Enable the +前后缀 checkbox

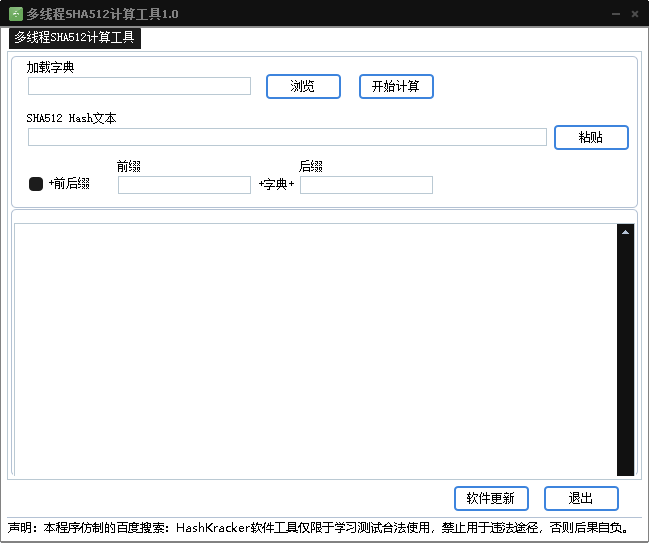click(36, 184)
